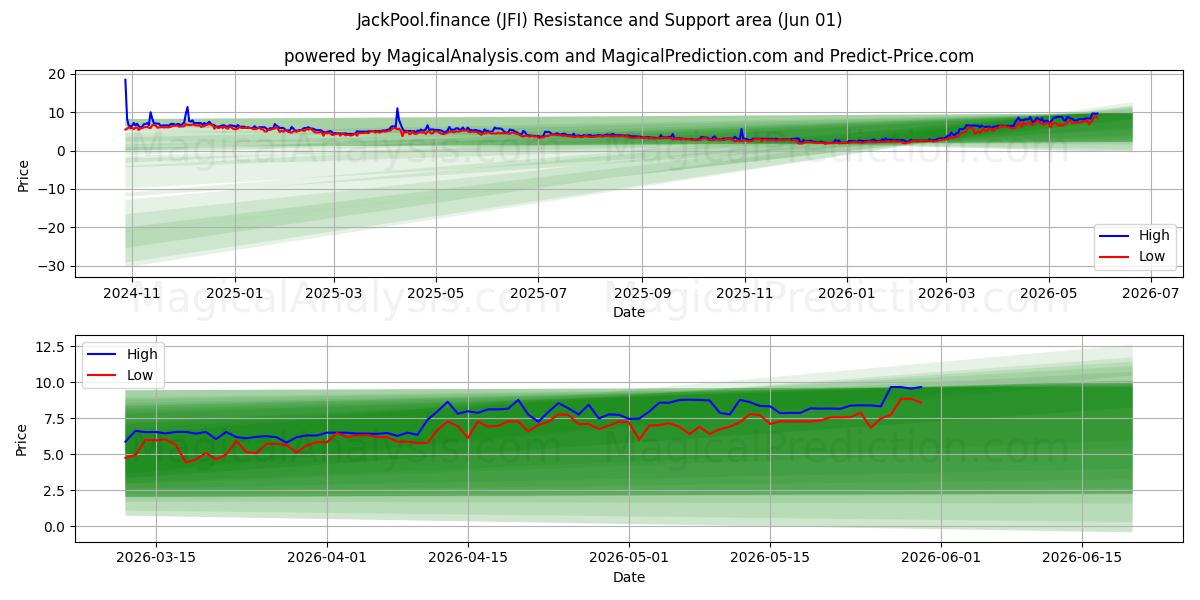Screen dimensions: 1200x600
Task: Click the '2026-01' date tick label
Action: (x=847, y=295)
